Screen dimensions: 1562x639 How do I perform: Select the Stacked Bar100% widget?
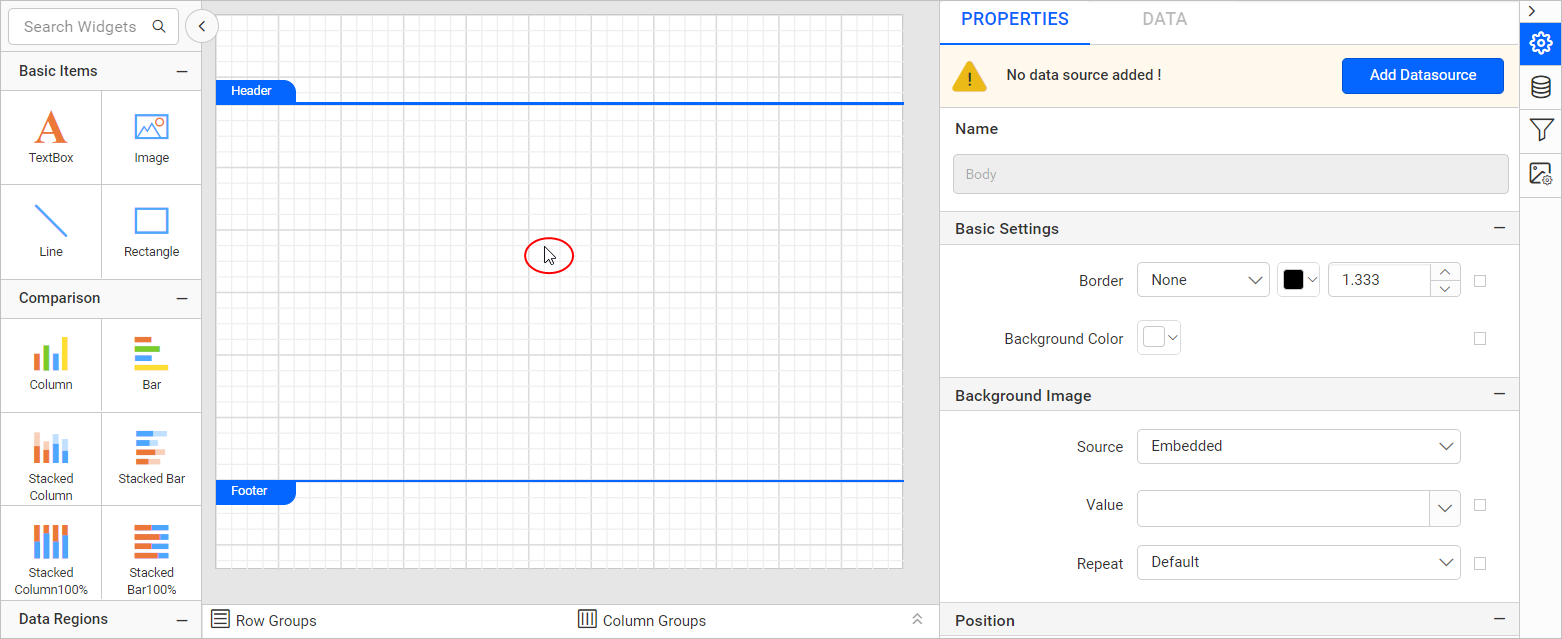click(x=151, y=552)
